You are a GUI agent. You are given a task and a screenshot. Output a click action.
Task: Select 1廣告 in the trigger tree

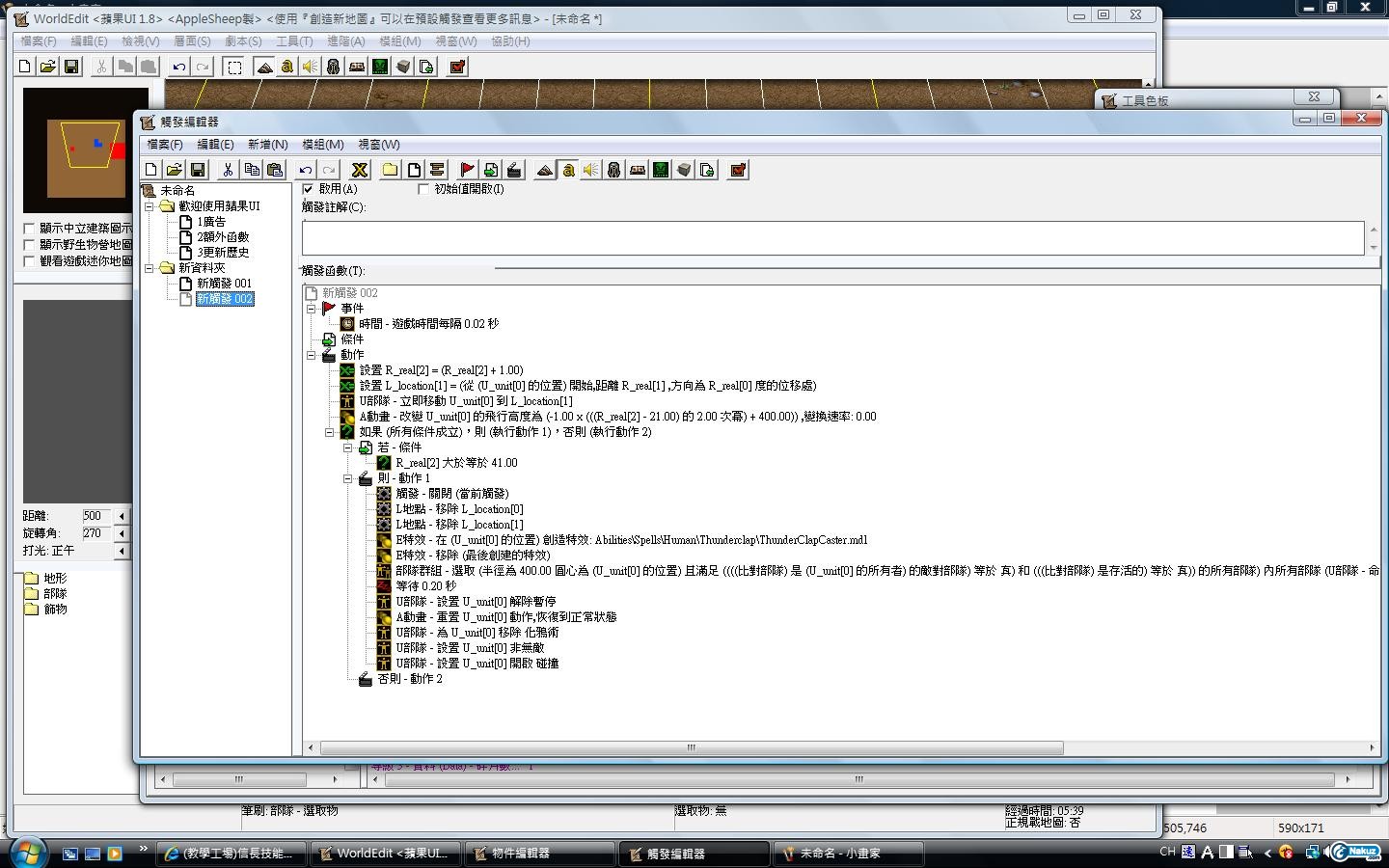[x=211, y=222]
